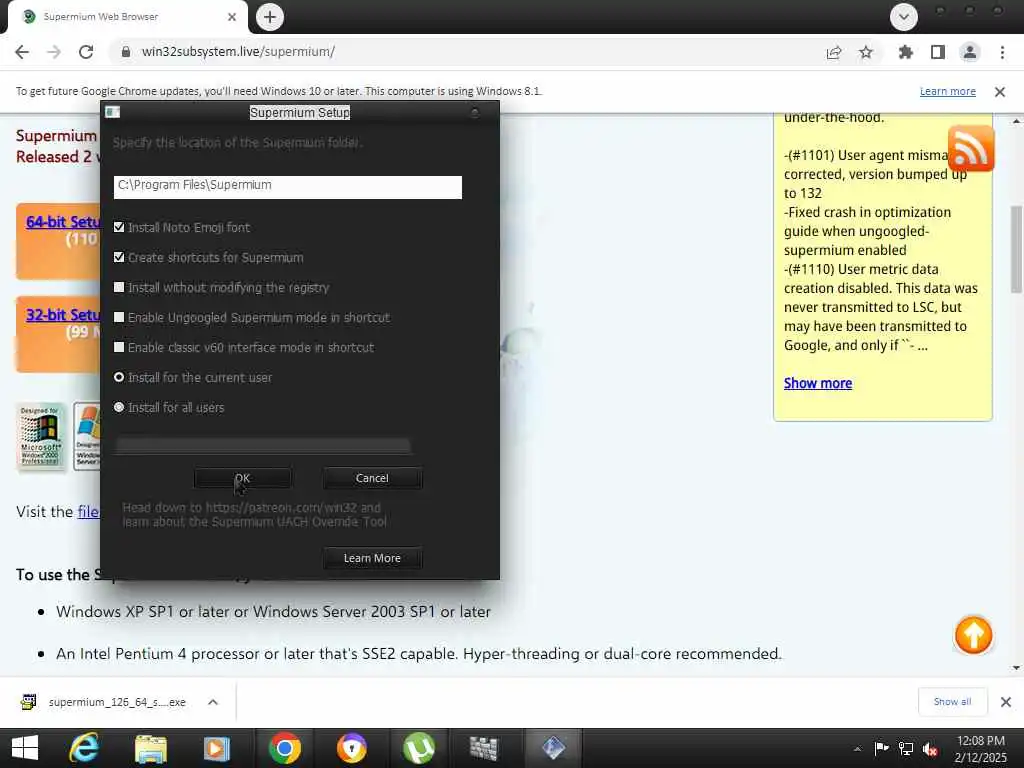Click Show all downloads

pos(952,702)
